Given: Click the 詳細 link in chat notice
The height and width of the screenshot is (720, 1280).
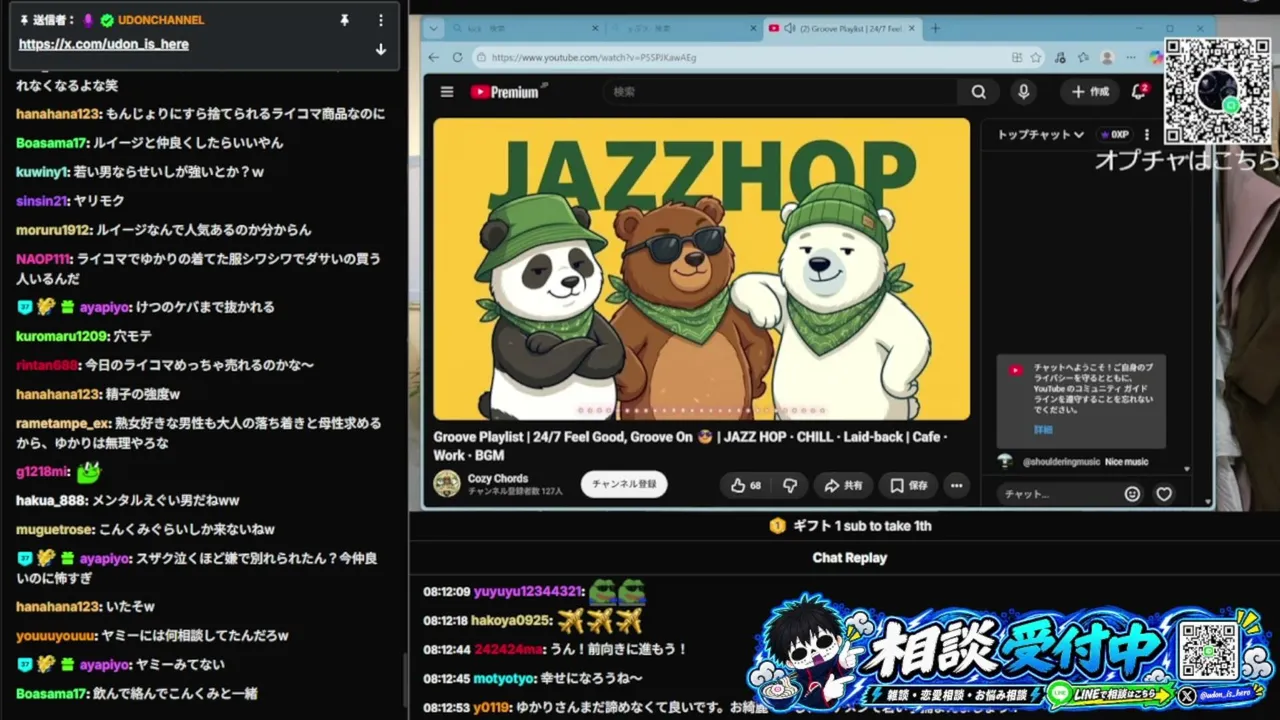Looking at the screenshot, I should [x=1043, y=430].
